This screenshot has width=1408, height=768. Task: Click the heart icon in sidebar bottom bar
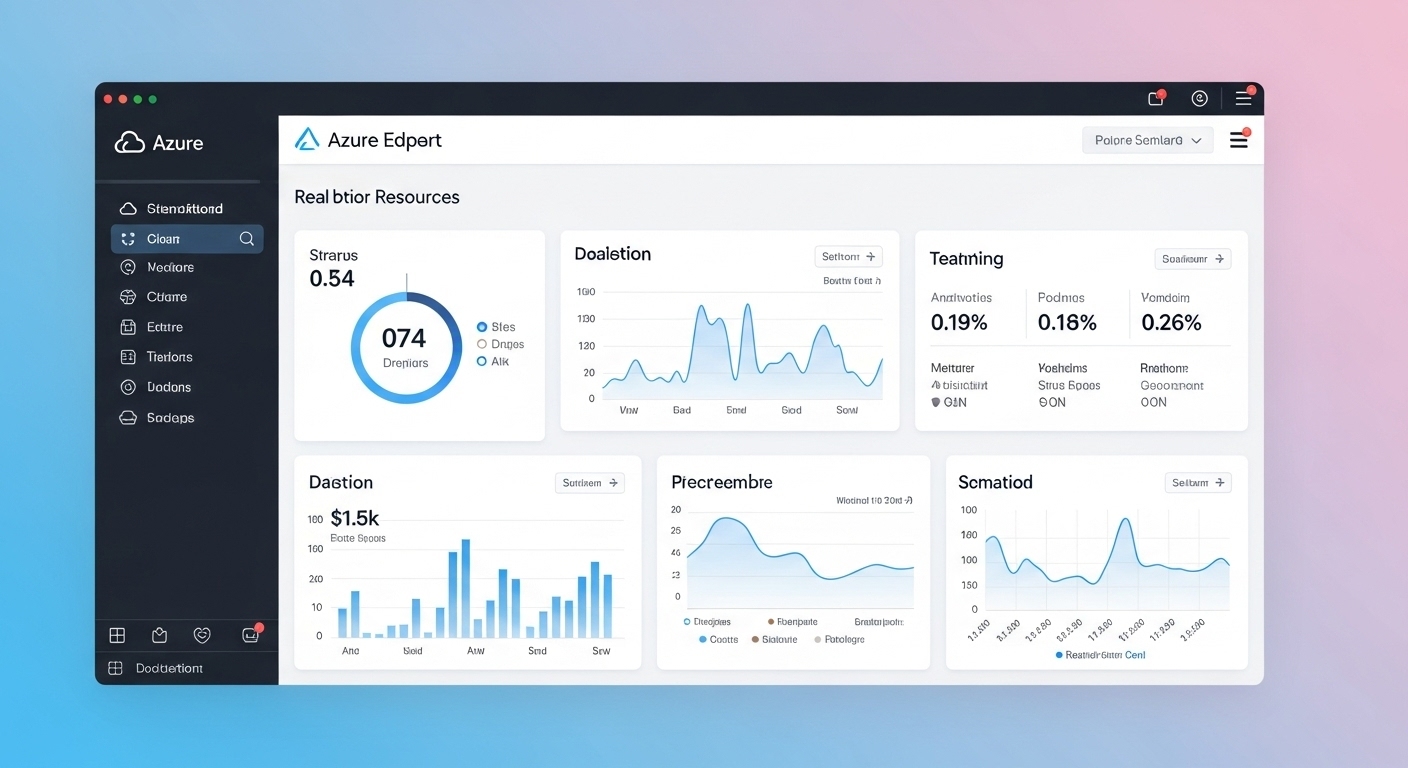click(x=202, y=635)
